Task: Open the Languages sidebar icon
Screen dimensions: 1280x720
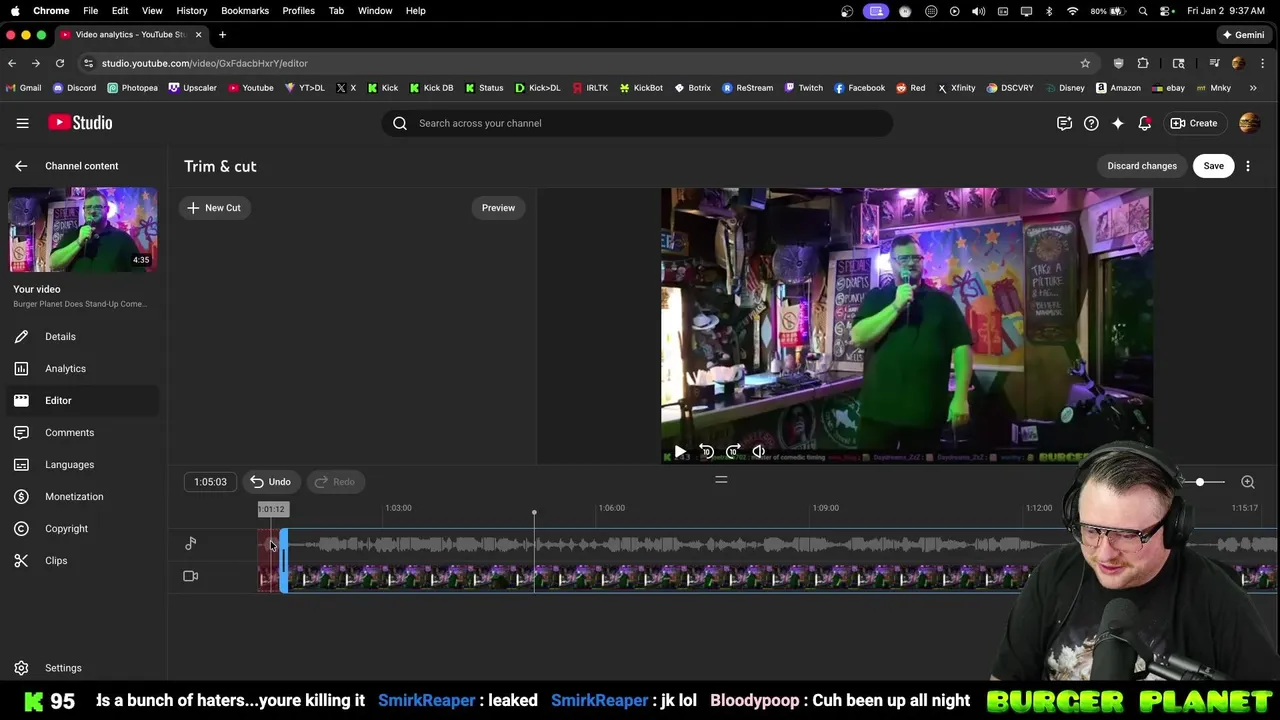Action: (21, 465)
